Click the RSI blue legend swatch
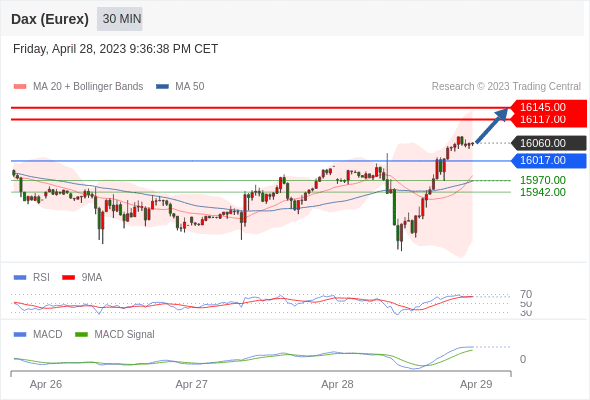 (20, 278)
